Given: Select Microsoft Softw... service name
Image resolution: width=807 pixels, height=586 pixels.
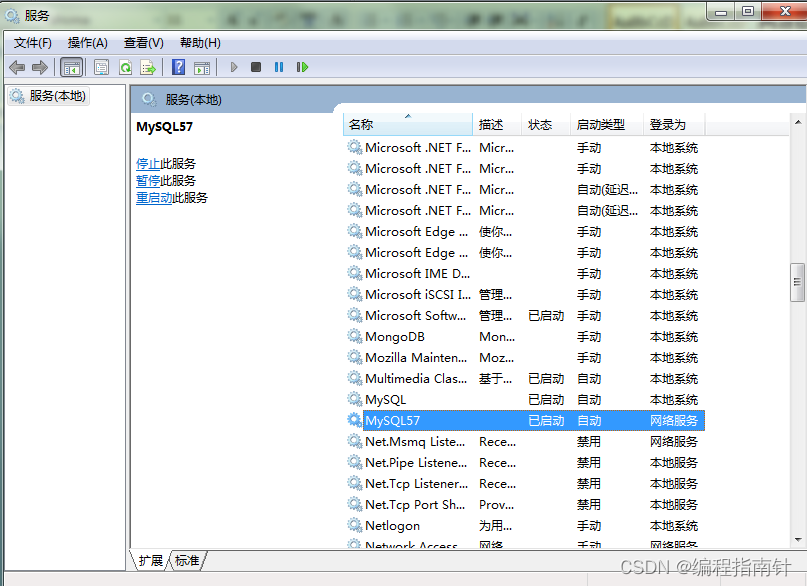Looking at the screenshot, I should (x=415, y=315).
